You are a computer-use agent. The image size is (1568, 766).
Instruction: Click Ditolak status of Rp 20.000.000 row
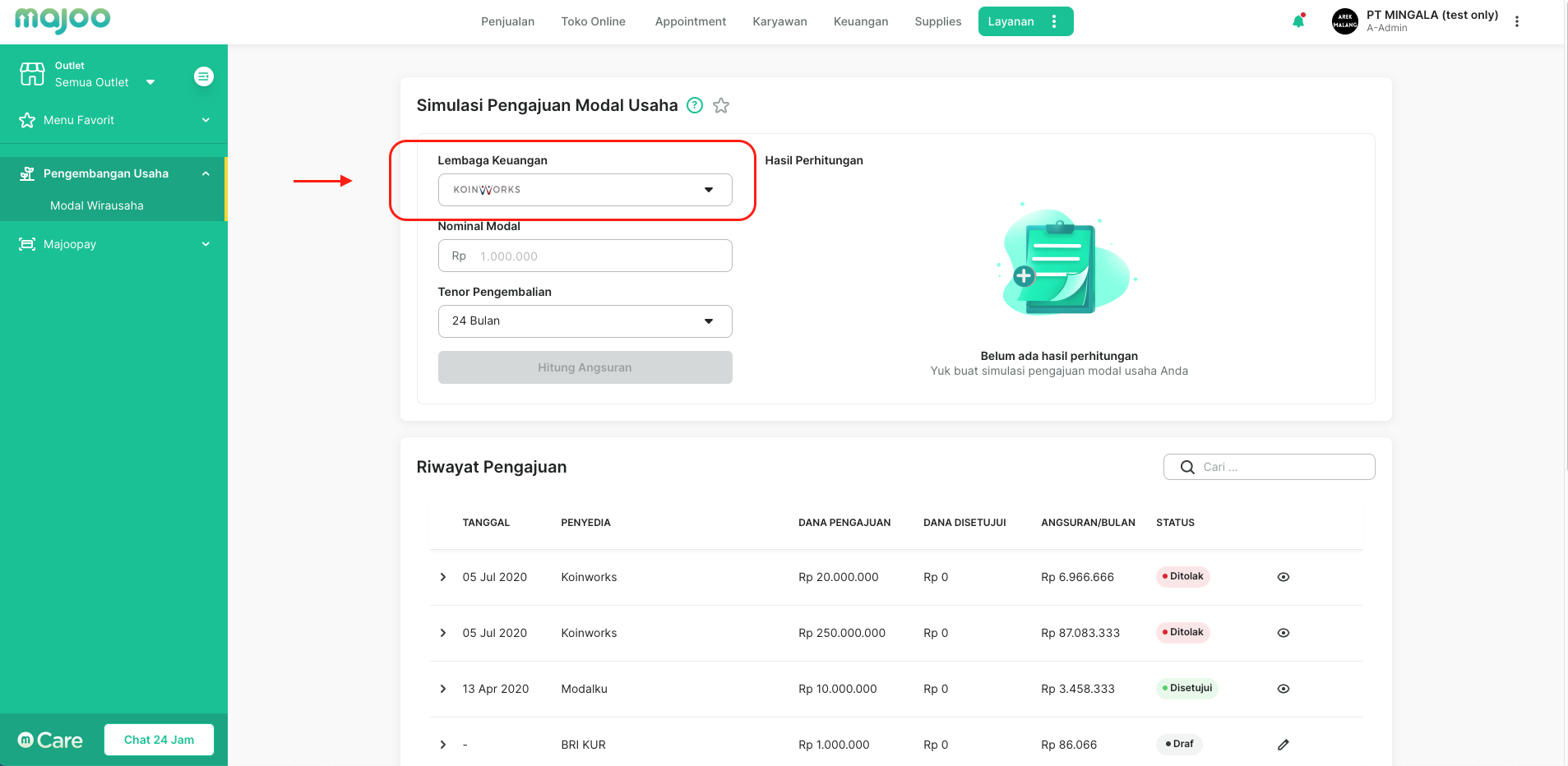pyautogui.click(x=1182, y=576)
